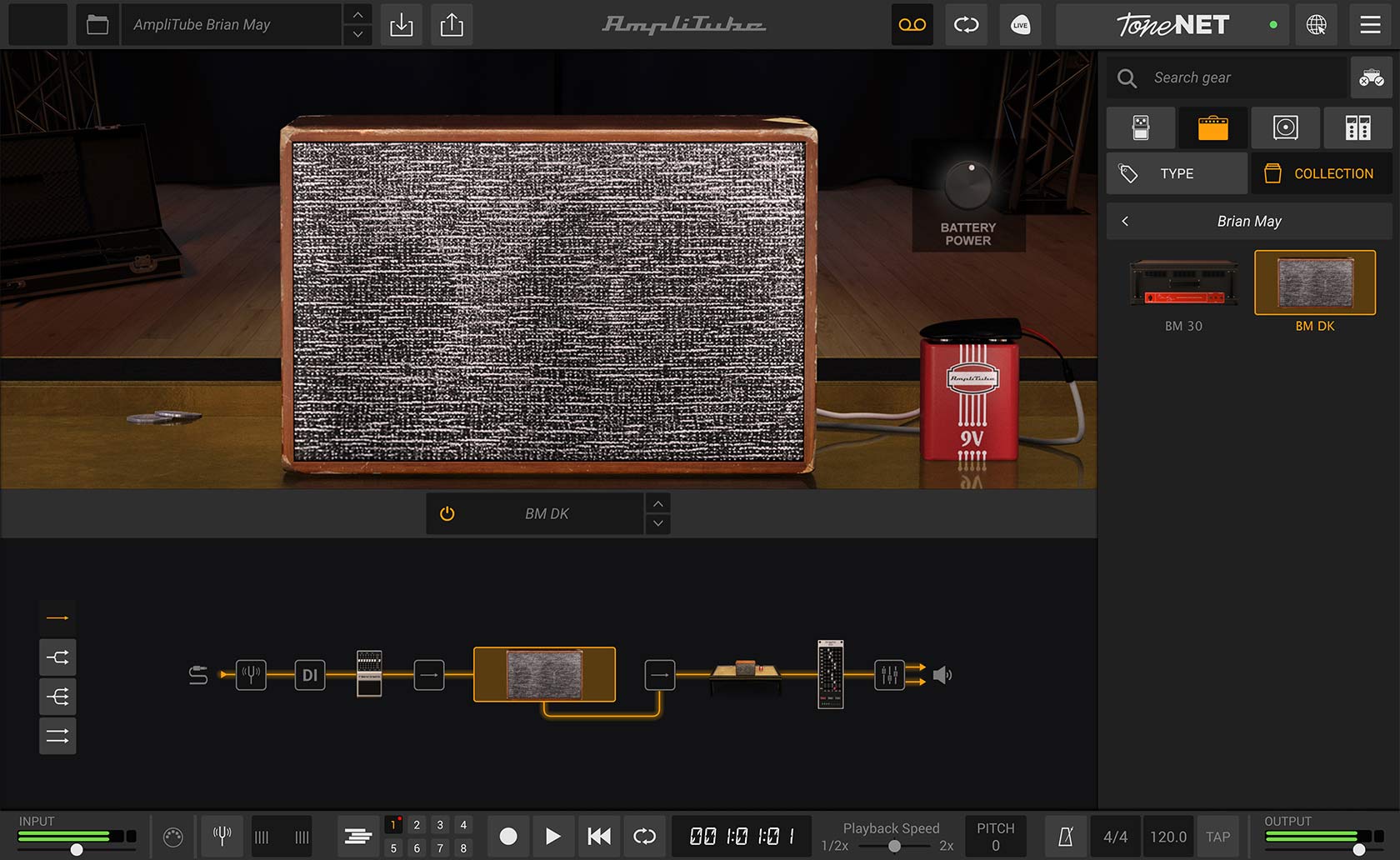Change the 4/4 time signature
The image size is (1400, 860).
1115,837
